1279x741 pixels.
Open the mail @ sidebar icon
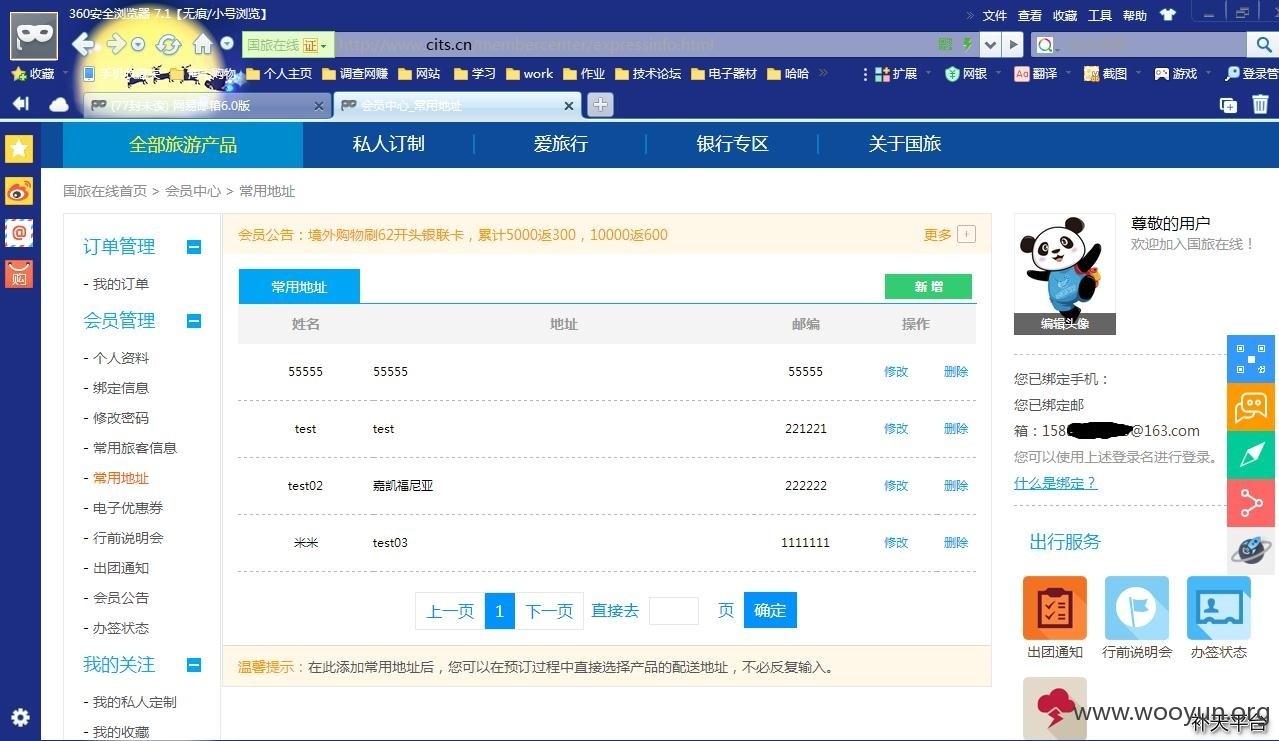[19, 233]
